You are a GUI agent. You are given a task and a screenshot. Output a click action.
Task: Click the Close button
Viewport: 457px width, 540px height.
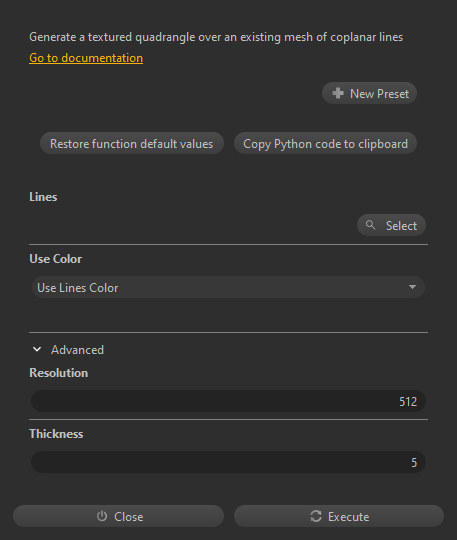118,516
